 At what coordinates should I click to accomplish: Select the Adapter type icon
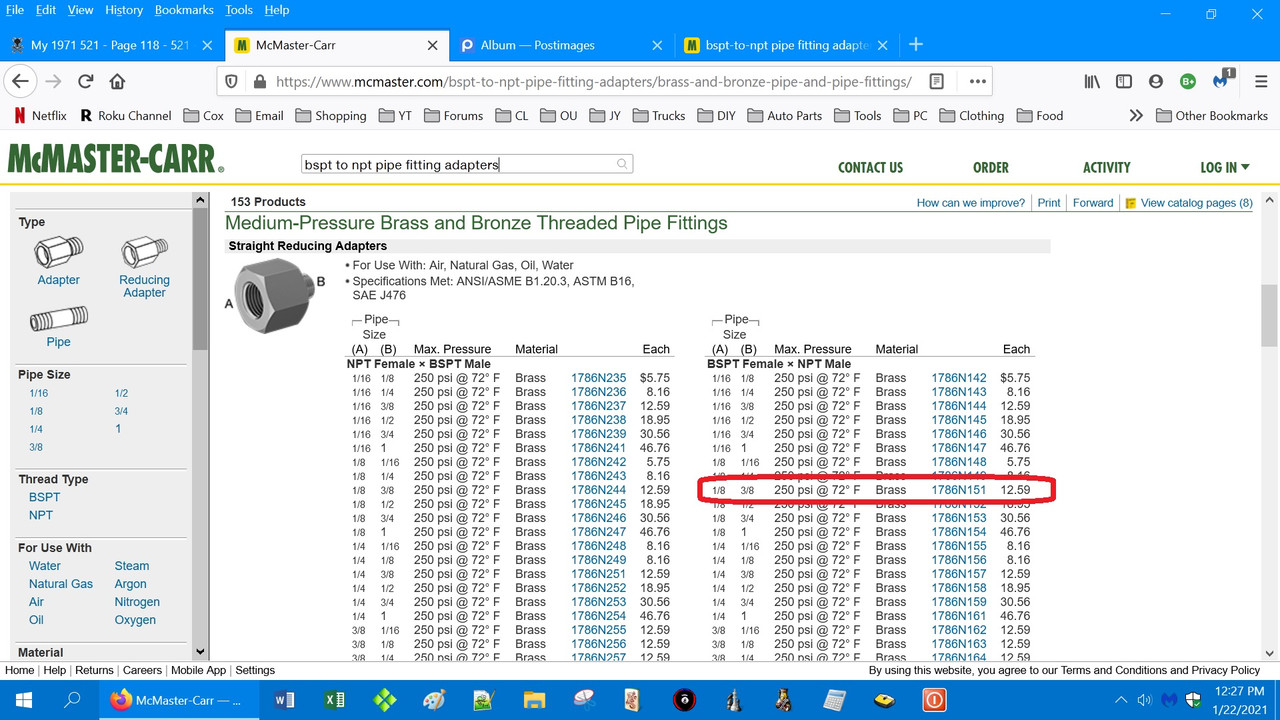pos(58,253)
